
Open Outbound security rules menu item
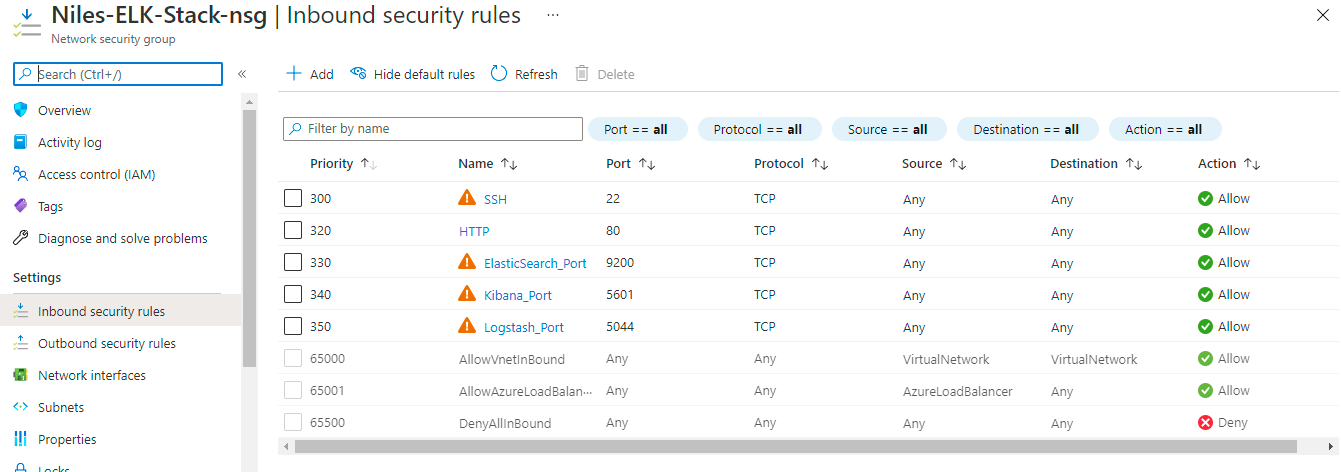(106, 343)
